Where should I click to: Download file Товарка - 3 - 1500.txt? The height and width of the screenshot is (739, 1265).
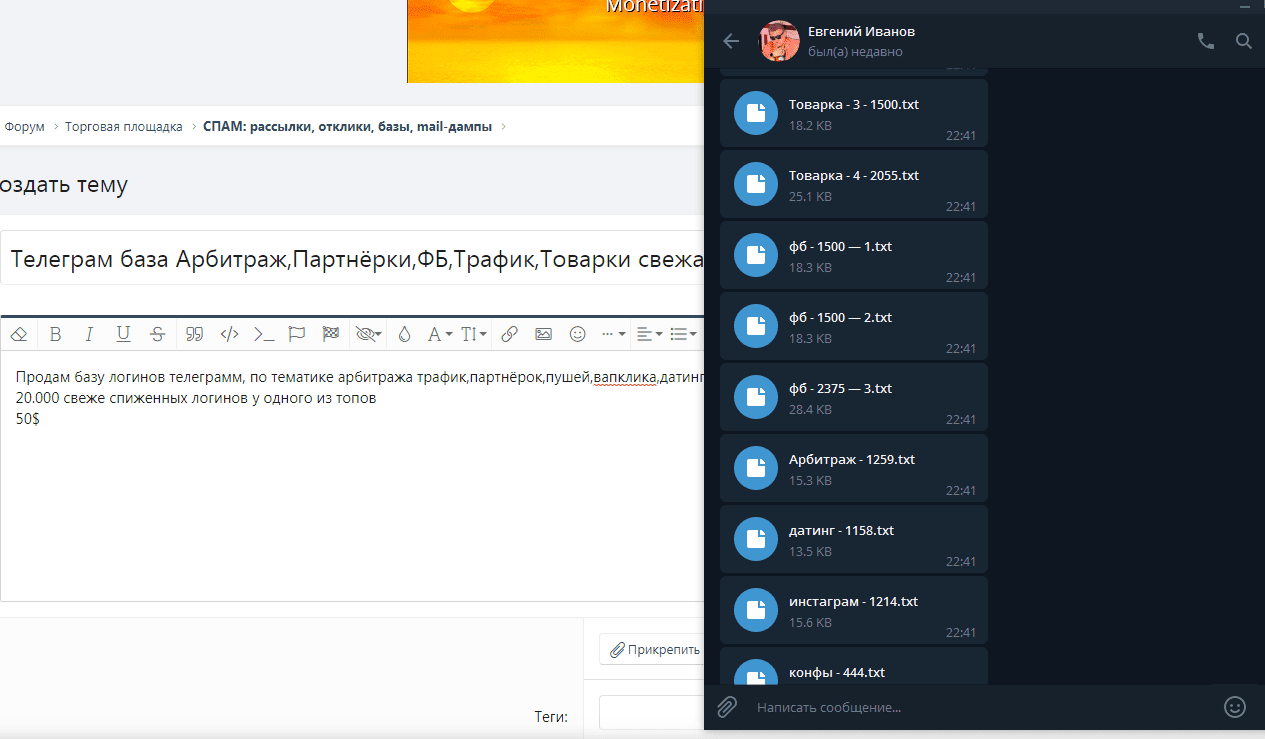click(756, 114)
